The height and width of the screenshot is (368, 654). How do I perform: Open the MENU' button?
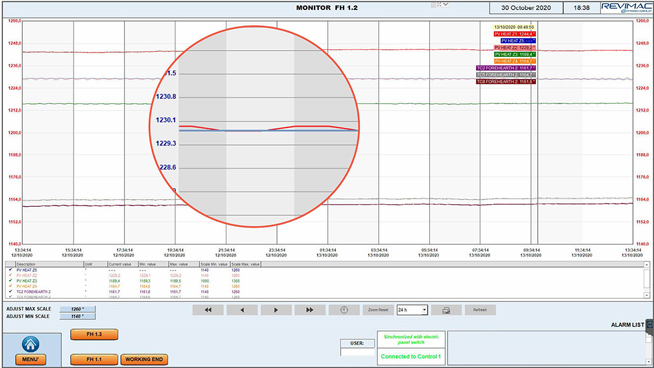(x=30, y=359)
